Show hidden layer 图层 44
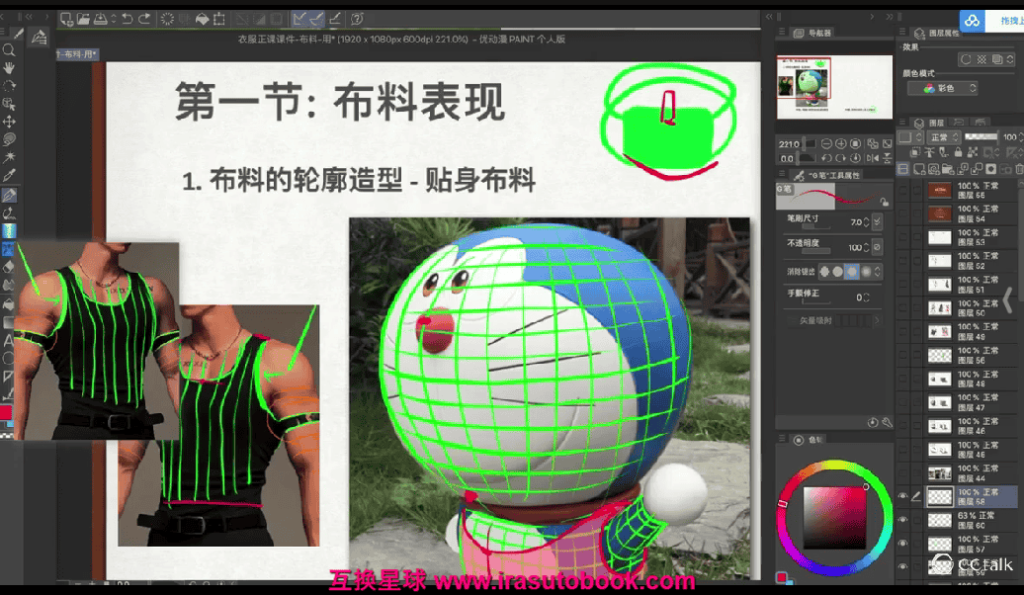Screen dimensions: 1024x595 coord(903,473)
